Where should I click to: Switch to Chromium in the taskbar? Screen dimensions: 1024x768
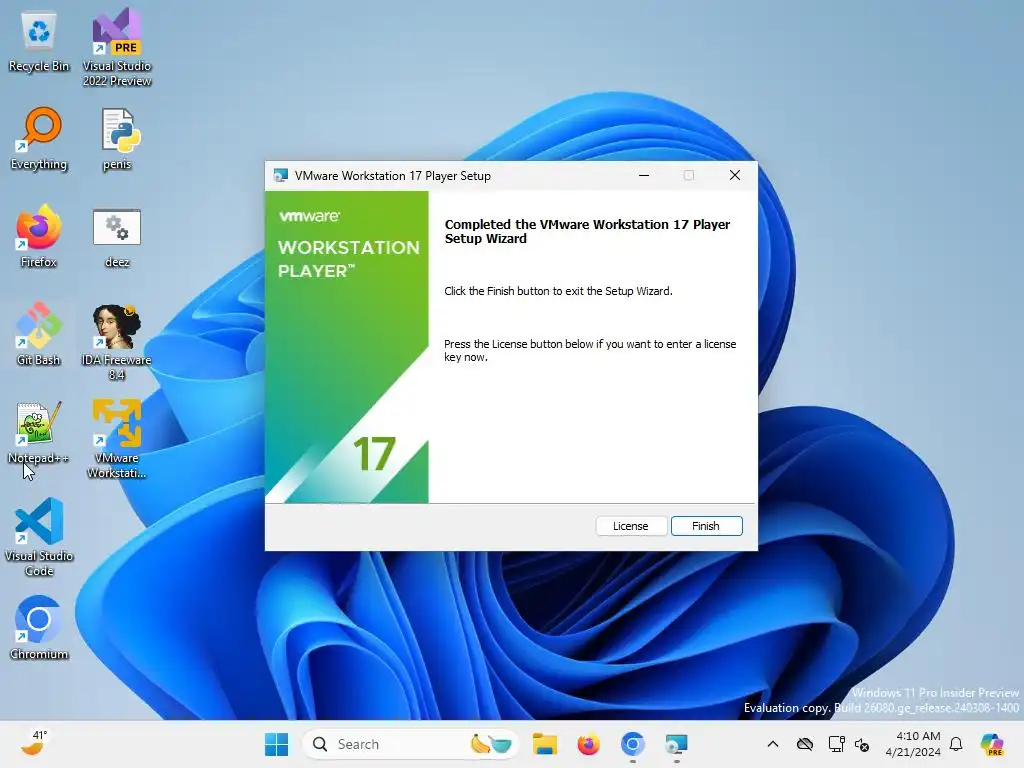(x=632, y=744)
